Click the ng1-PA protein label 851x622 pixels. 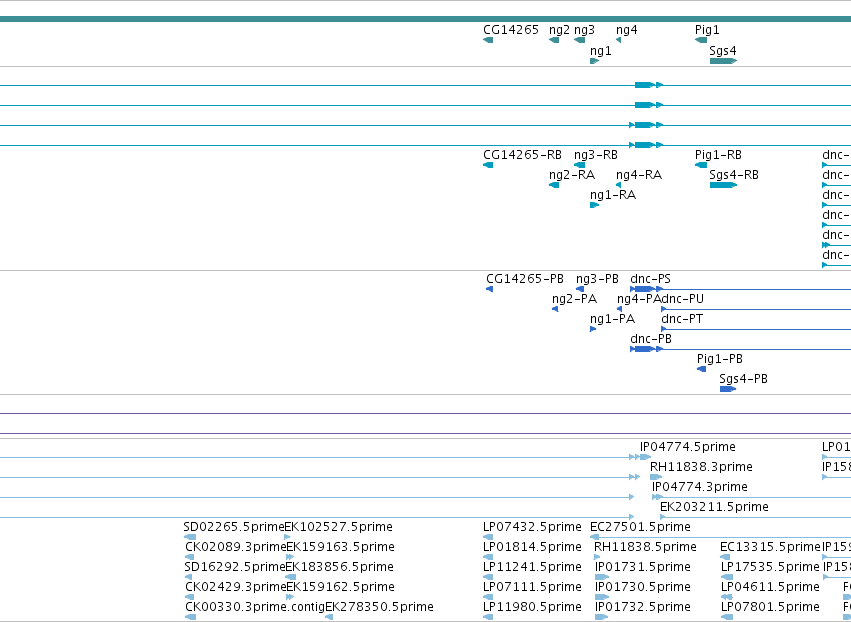pos(612,319)
